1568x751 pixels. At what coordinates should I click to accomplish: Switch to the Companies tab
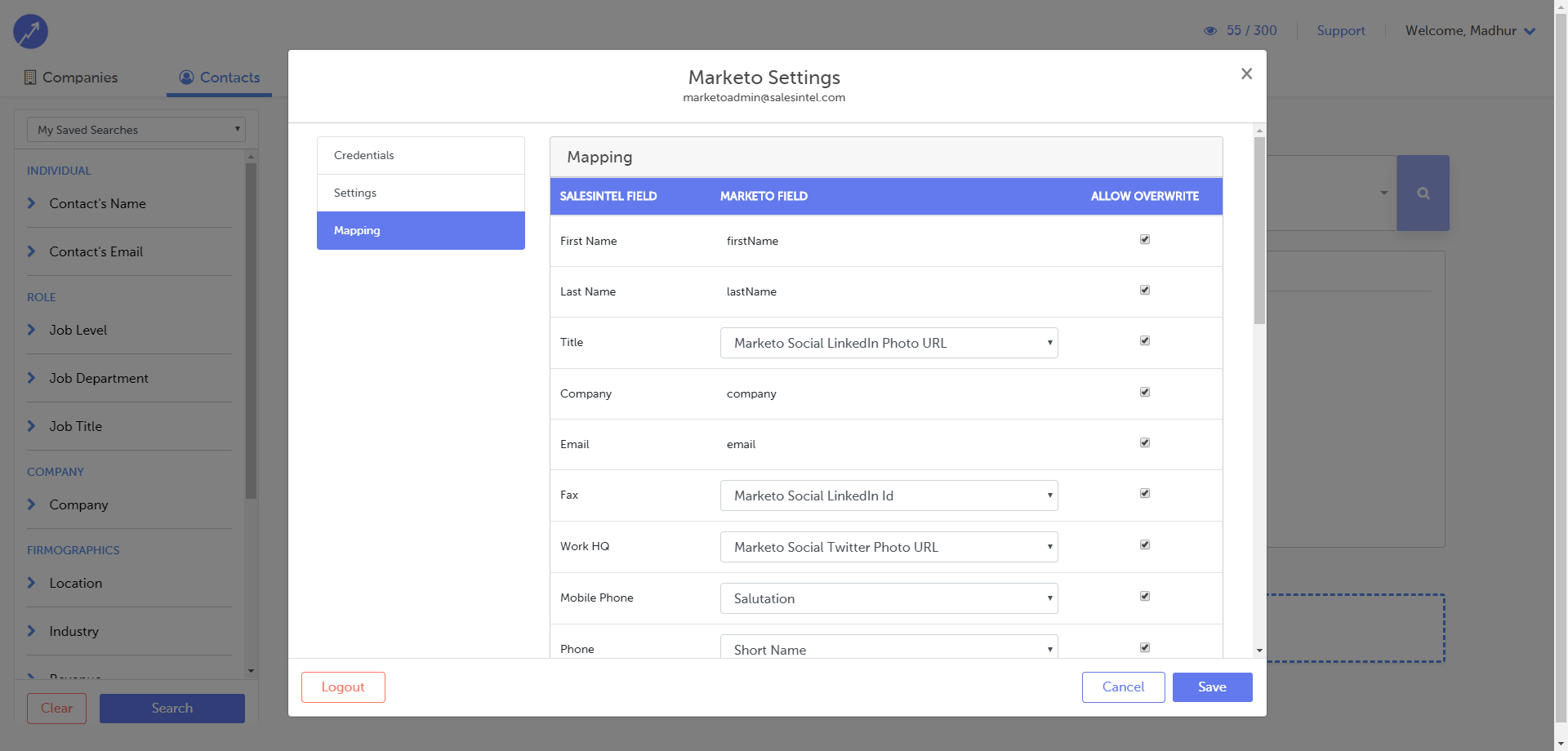(x=71, y=78)
